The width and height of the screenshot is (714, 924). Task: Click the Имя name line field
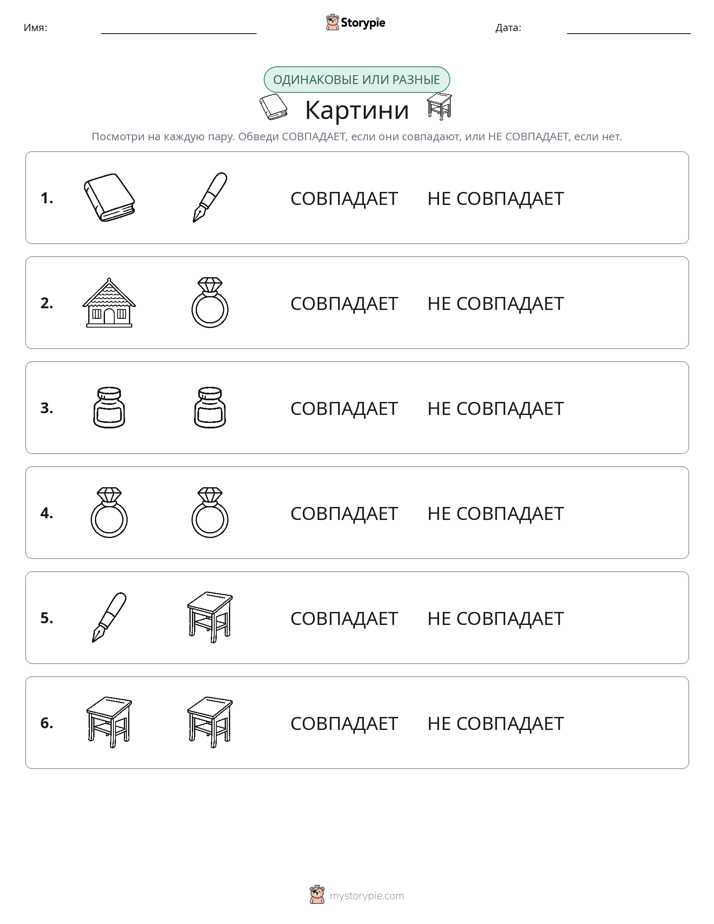click(x=178, y=28)
